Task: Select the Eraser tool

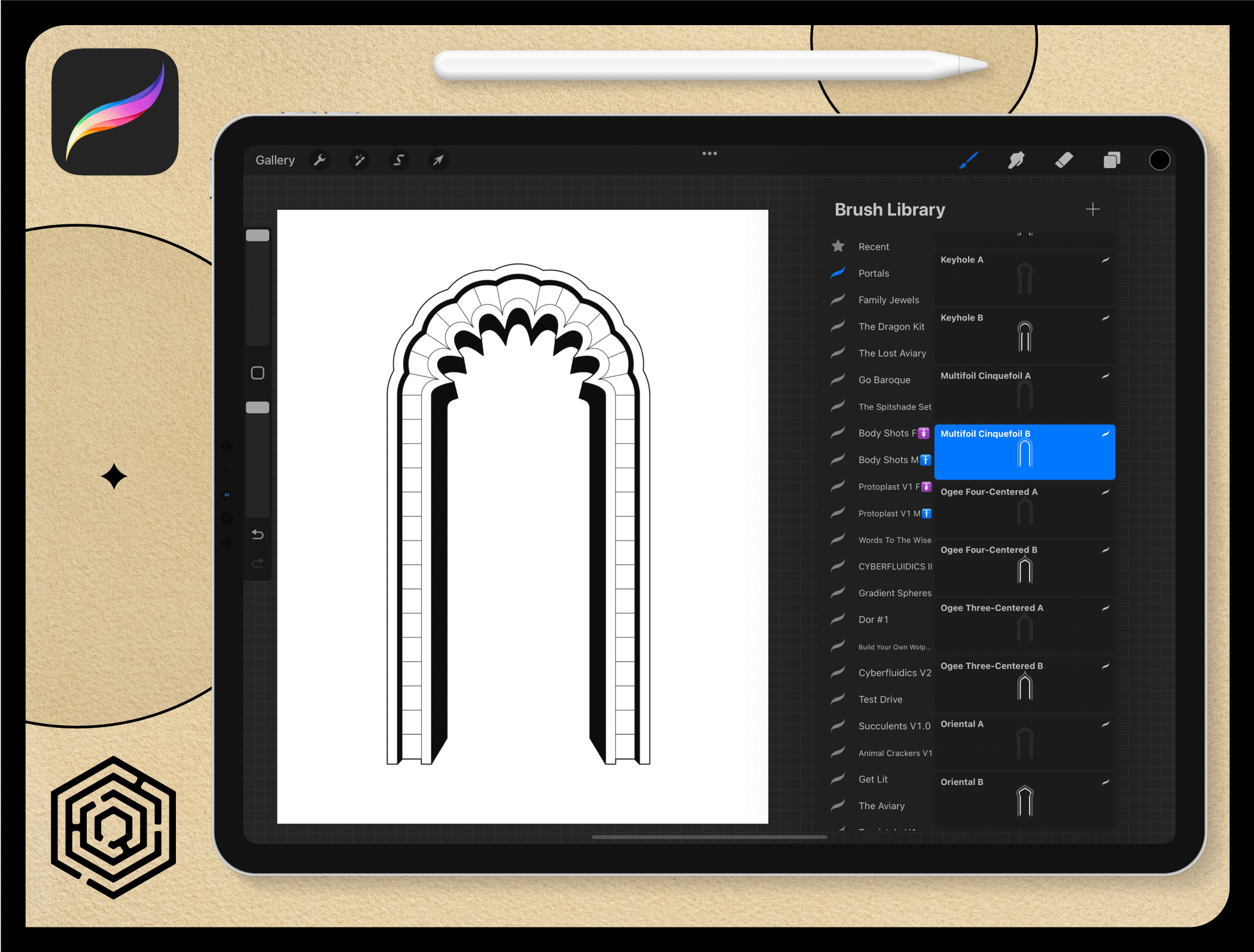Action: [1064, 160]
